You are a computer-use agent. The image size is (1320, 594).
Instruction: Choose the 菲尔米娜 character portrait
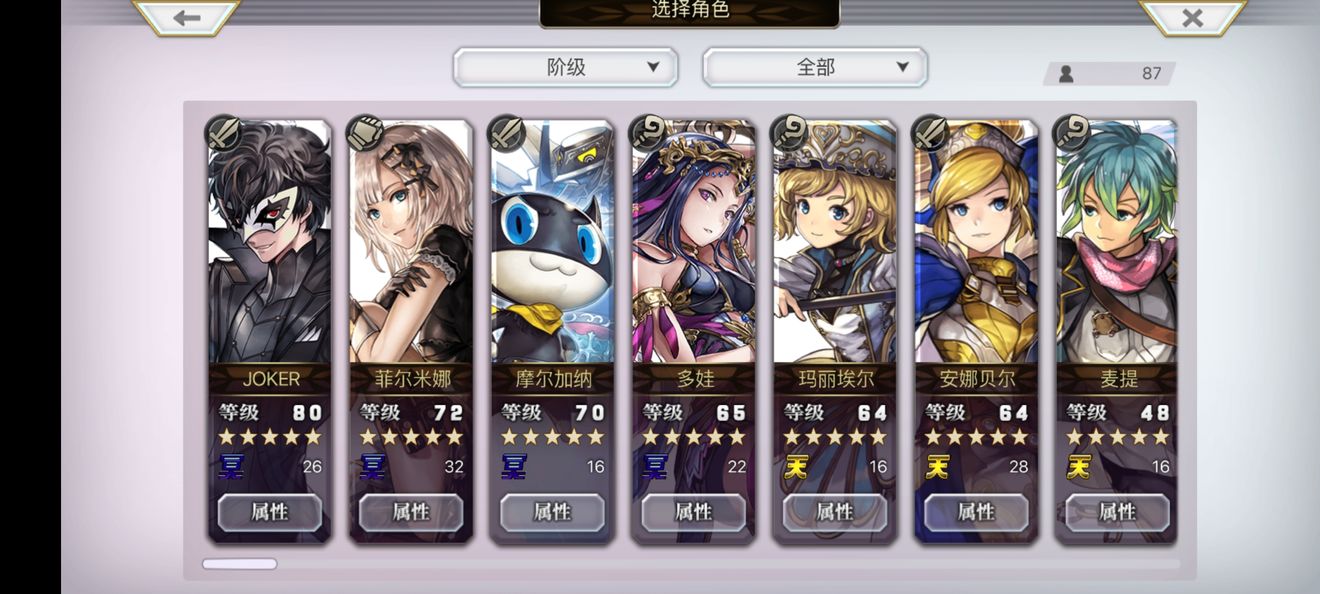pos(411,242)
